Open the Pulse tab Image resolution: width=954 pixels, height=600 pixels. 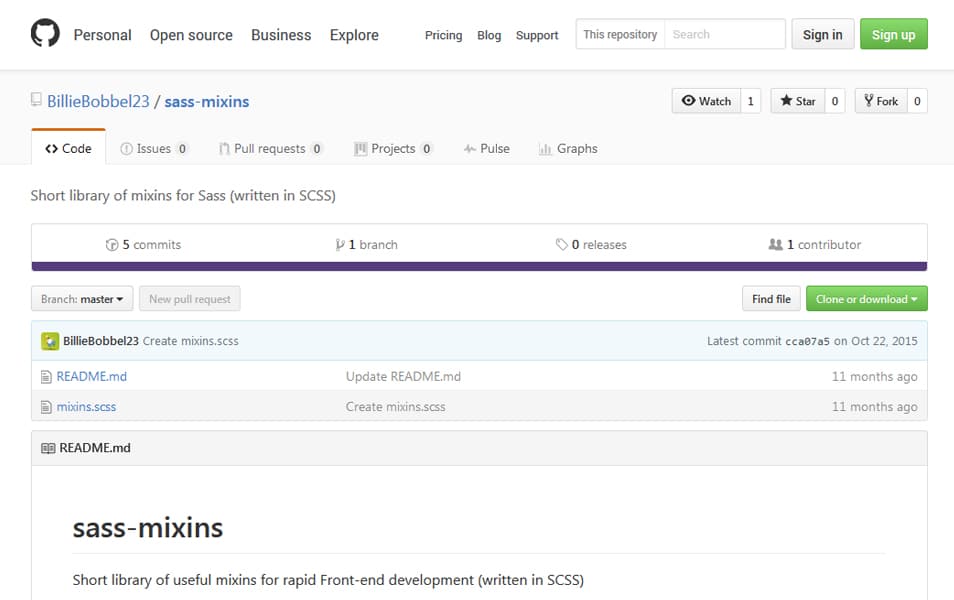487,148
